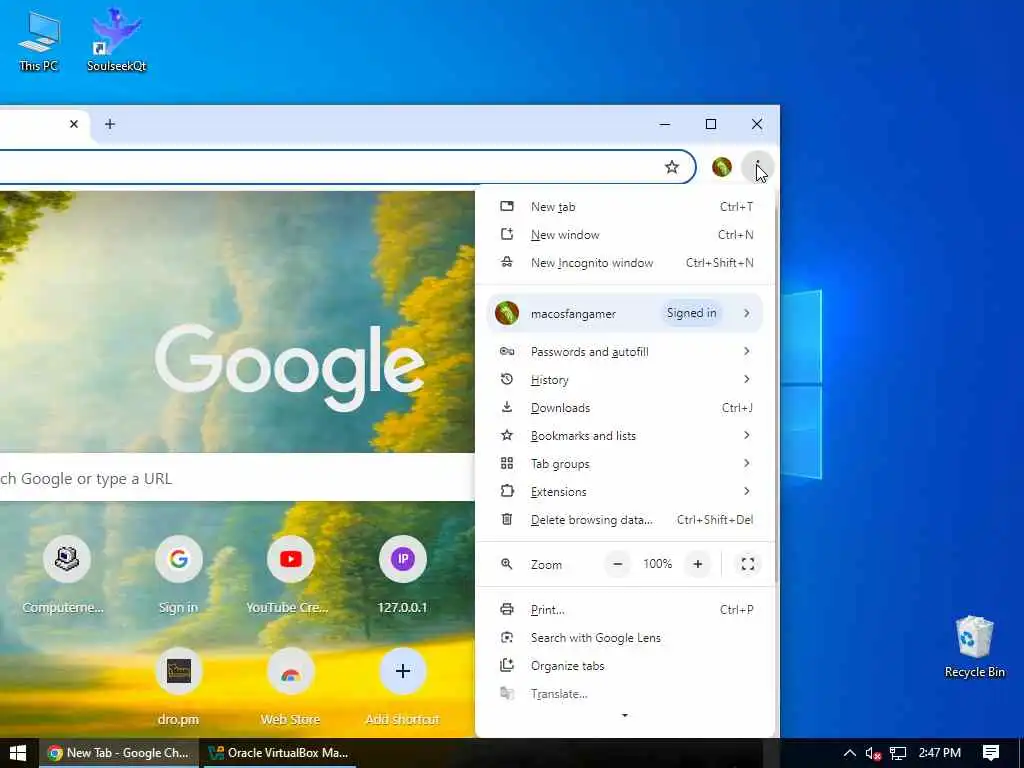Viewport: 1024px width, 768px height.
Task: Close the Chrome three-dot menu button
Action: (x=758, y=167)
